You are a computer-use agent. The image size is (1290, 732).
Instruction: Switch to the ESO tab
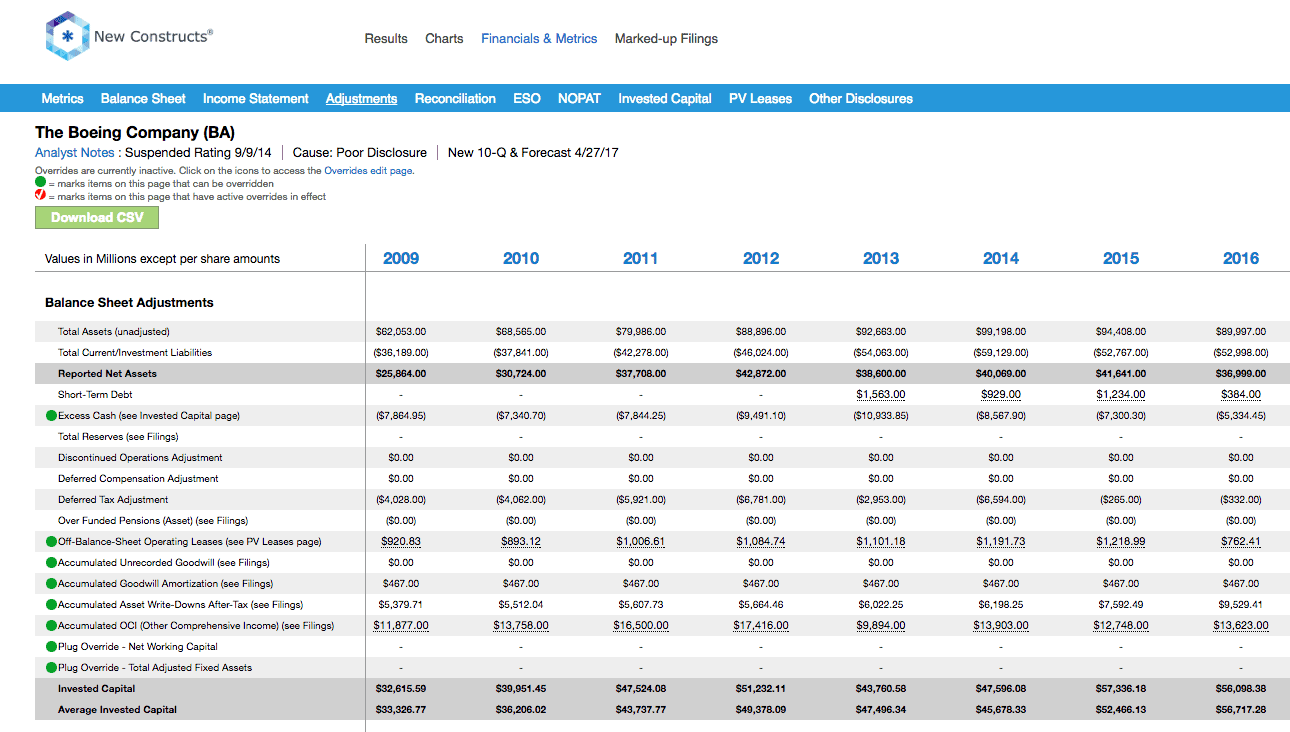click(527, 98)
